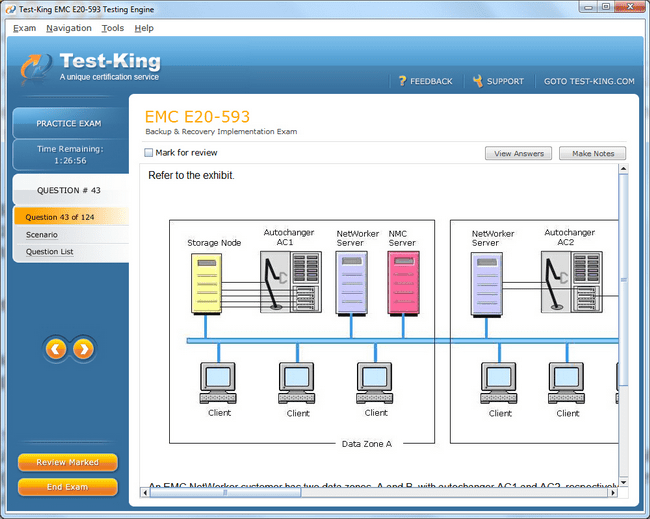Click the horizontal scrollbar right arrow
The width and height of the screenshot is (650, 519).
[x=613, y=493]
